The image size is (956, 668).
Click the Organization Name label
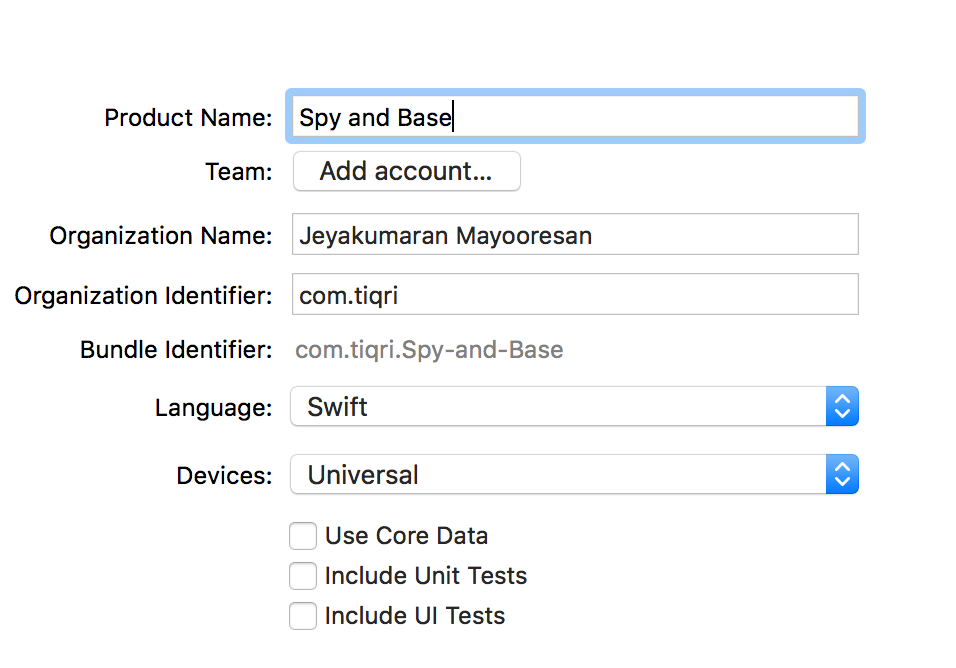(x=161, y=236)
